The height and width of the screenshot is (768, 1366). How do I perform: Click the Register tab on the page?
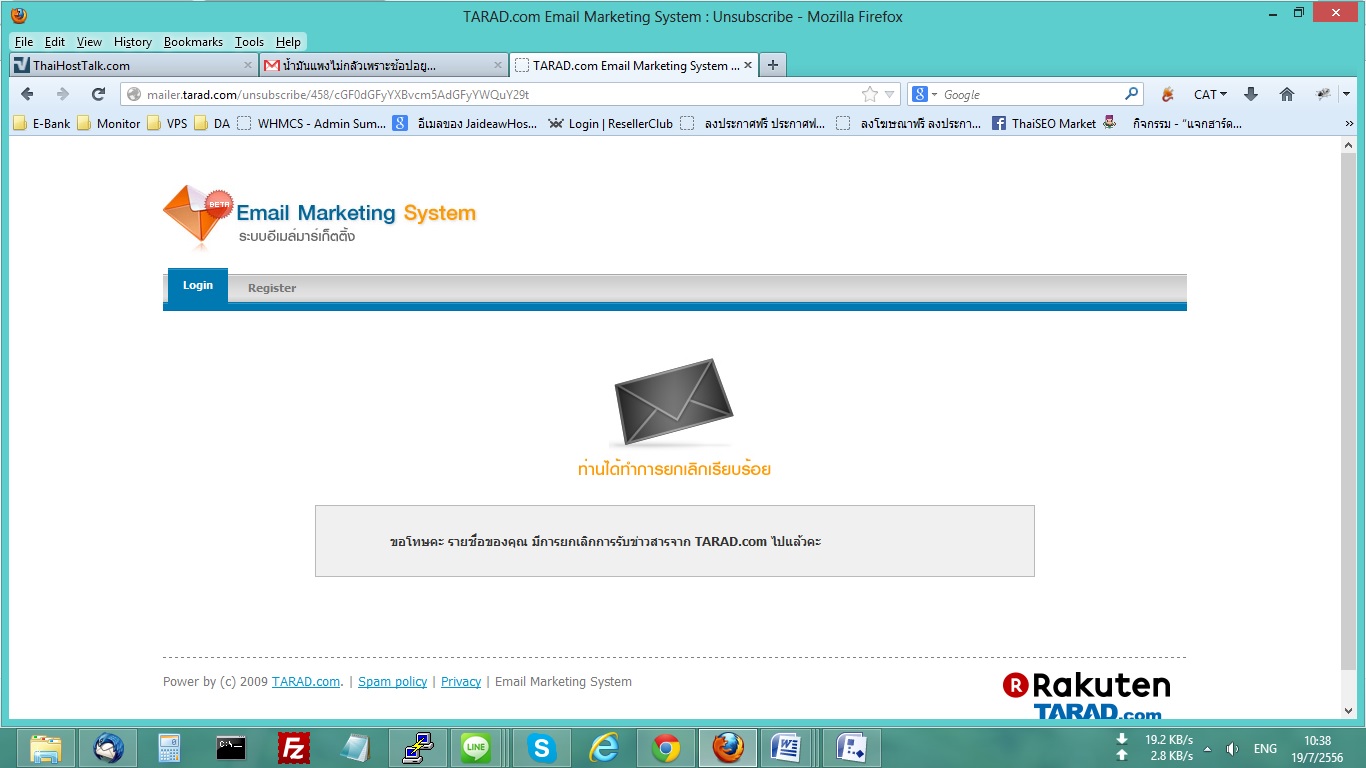[x=272, y=288]
